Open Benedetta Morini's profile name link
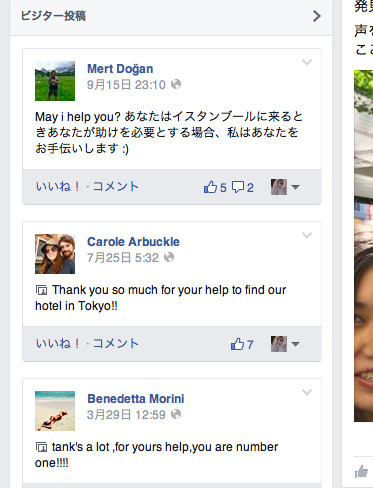The image size is (373, 488). (x=136, y=399)
